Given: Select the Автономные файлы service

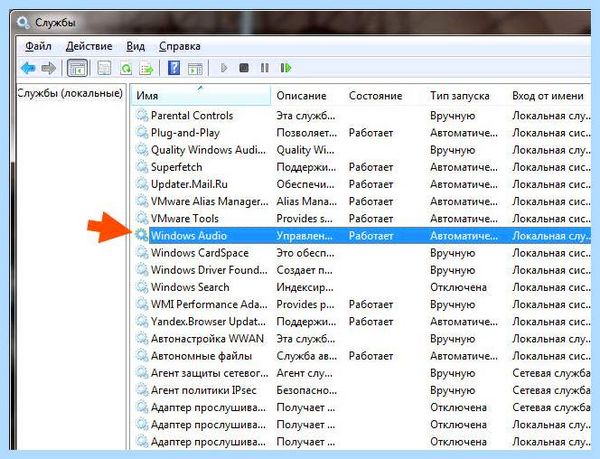Looking at the screenshot, I should pos(201,356).
